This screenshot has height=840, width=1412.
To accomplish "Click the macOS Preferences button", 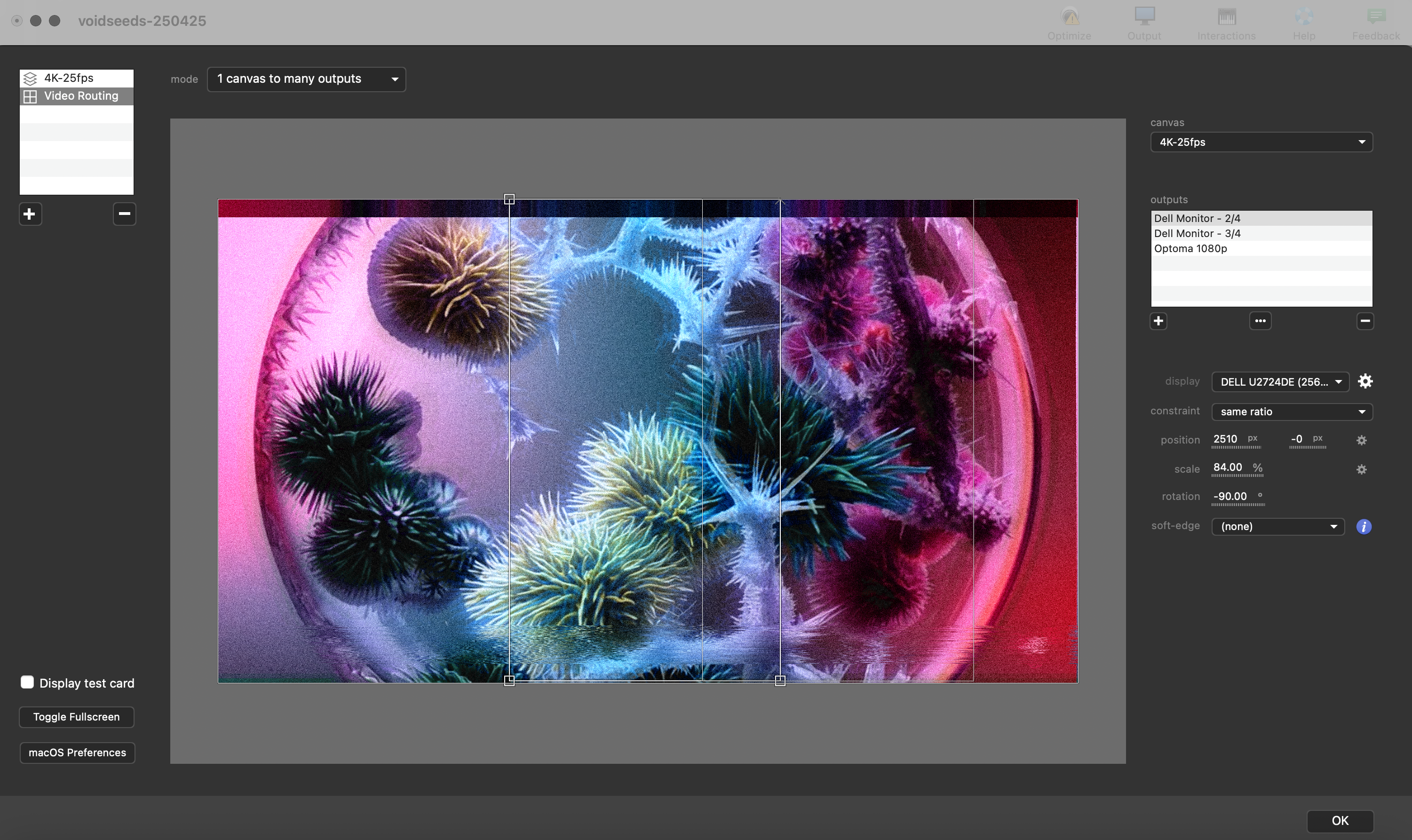I will point(77,752).
